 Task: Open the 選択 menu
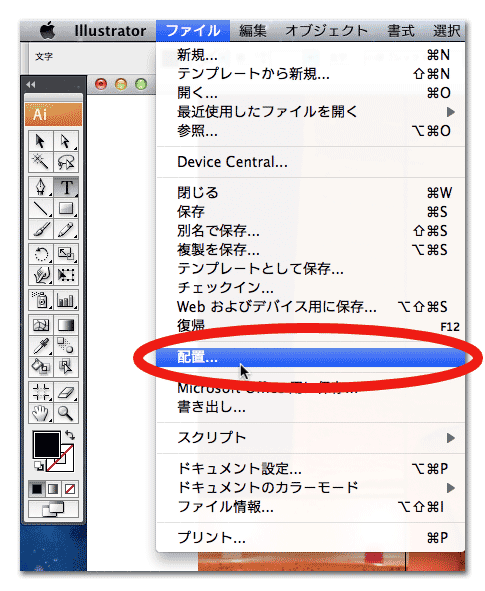pos(447,31)
